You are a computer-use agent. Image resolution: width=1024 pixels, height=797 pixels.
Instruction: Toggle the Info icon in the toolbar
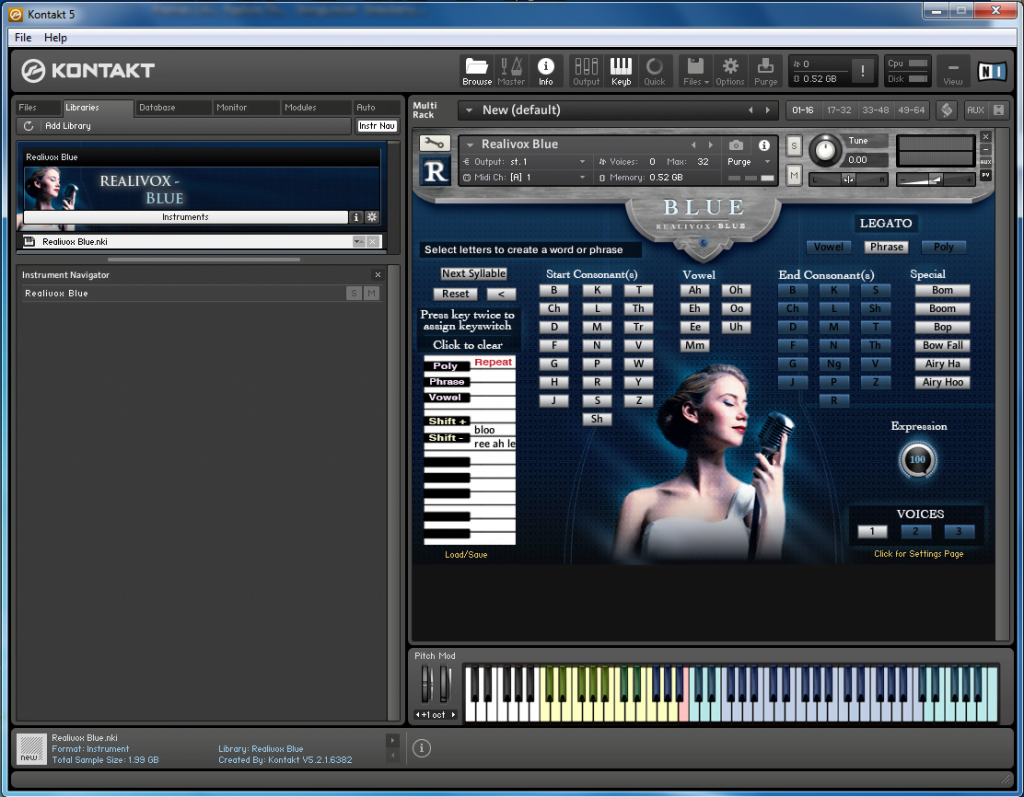[545, 72]
